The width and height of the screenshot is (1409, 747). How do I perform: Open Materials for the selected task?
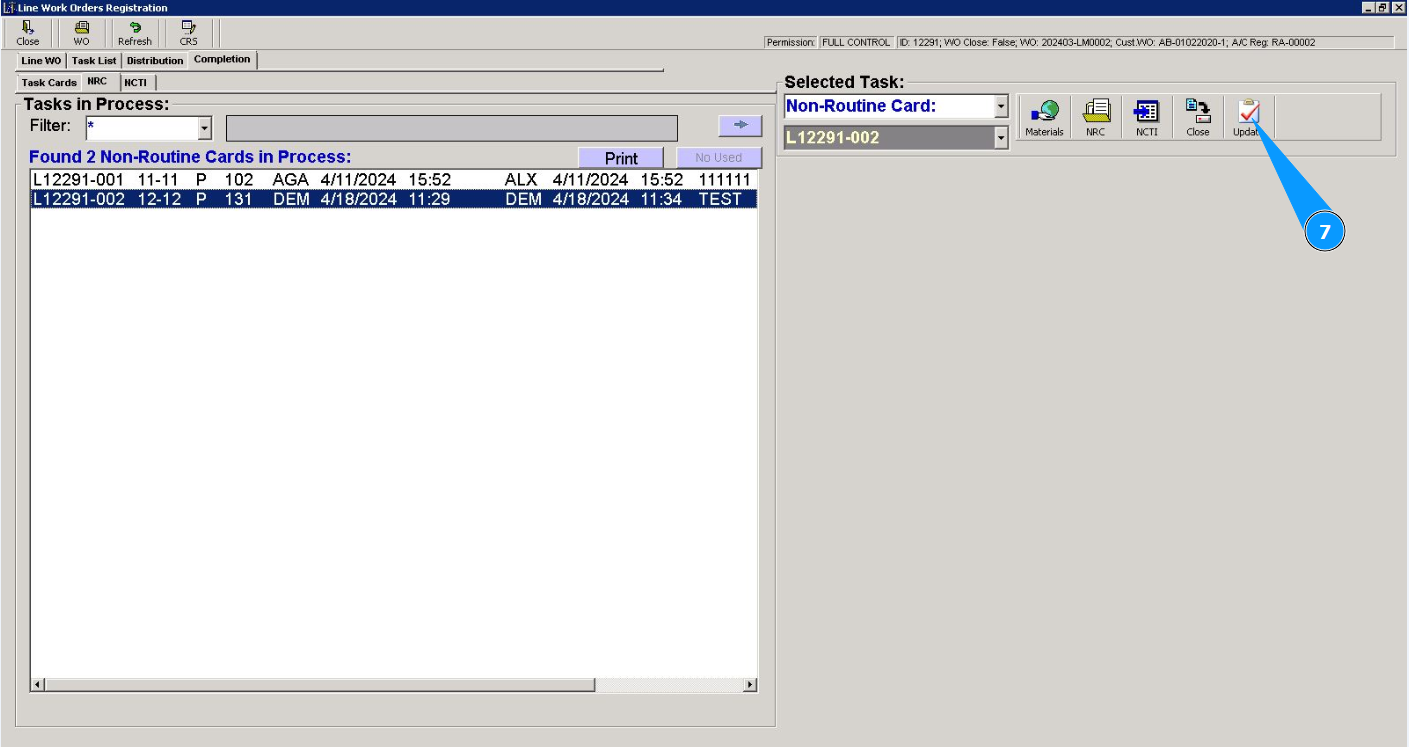1044,118
